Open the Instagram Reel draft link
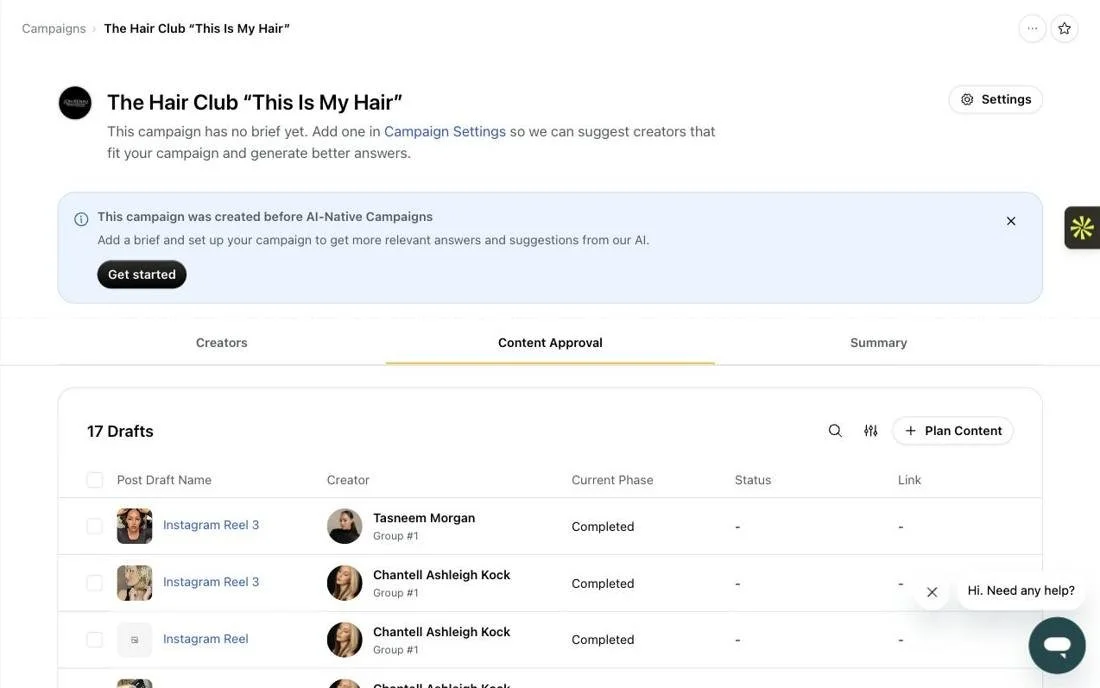The width and height of the screenshot is (1100, 688). (x=206, y=639)
